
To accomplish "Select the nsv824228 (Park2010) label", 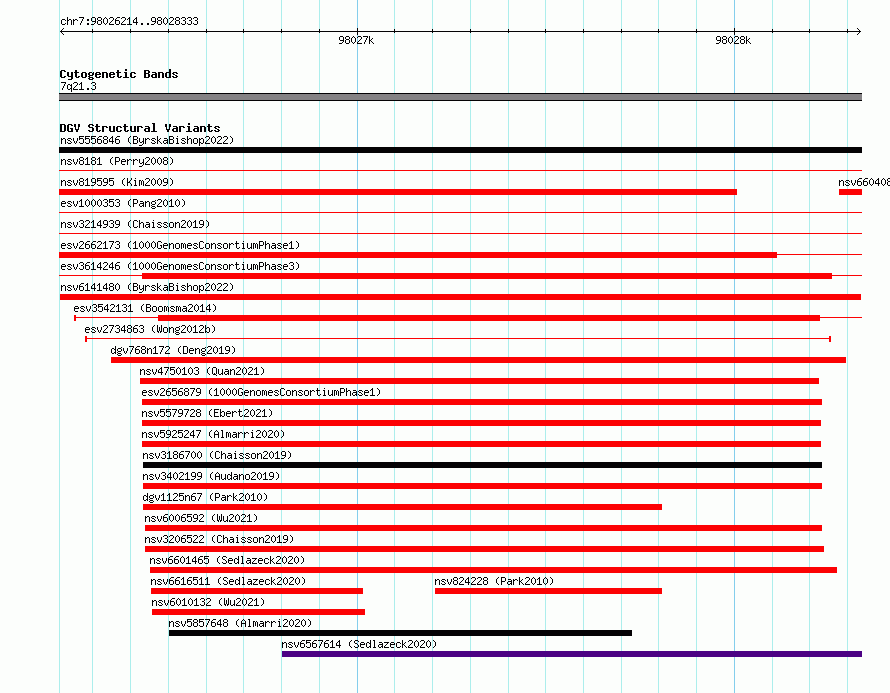I will tap(494, 581).
